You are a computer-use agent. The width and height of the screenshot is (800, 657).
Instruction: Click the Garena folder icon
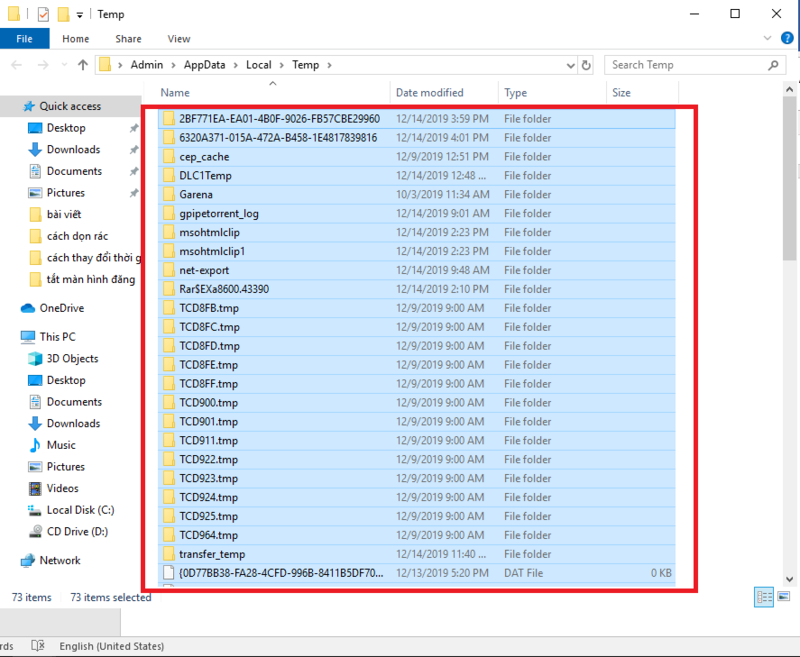pyautogui.click(x=168, y=194)
